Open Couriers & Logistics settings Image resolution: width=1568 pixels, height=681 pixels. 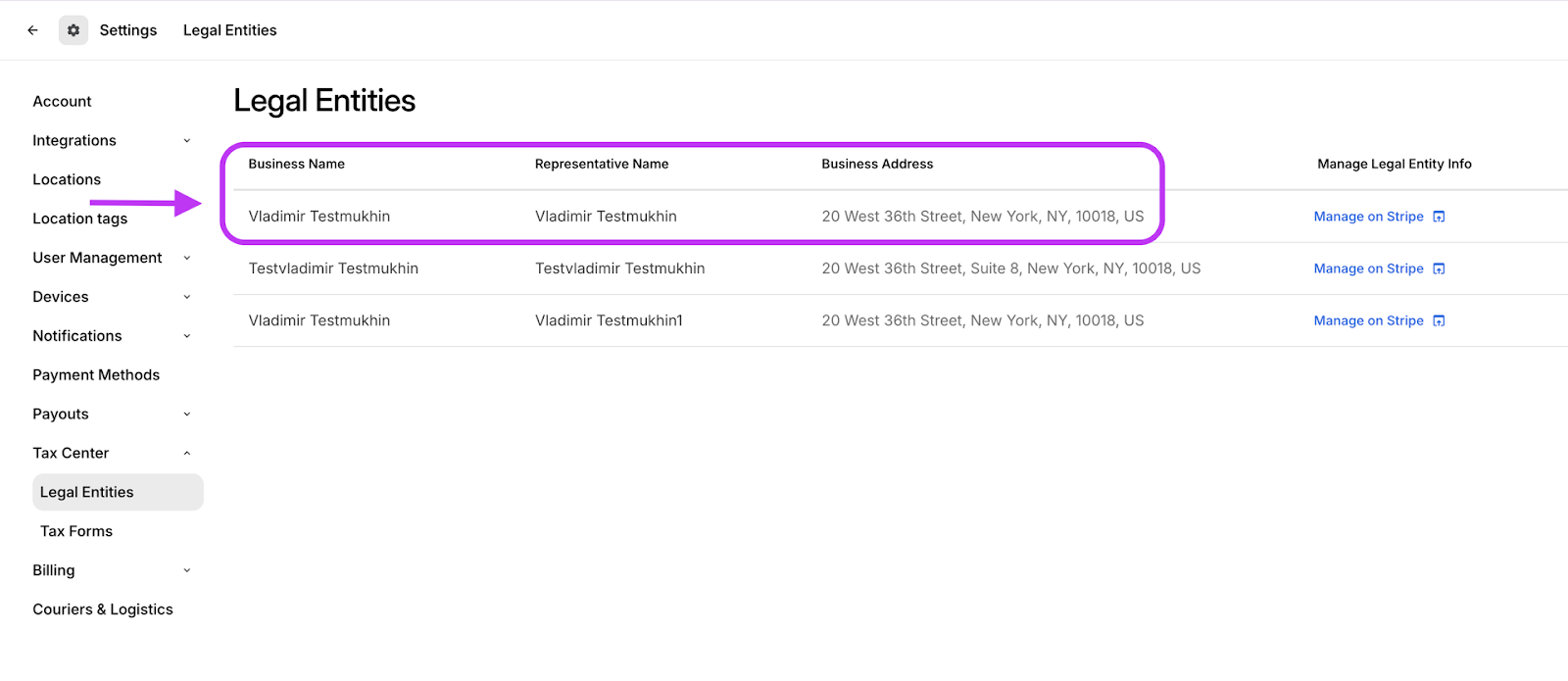[x=103, y=609]
